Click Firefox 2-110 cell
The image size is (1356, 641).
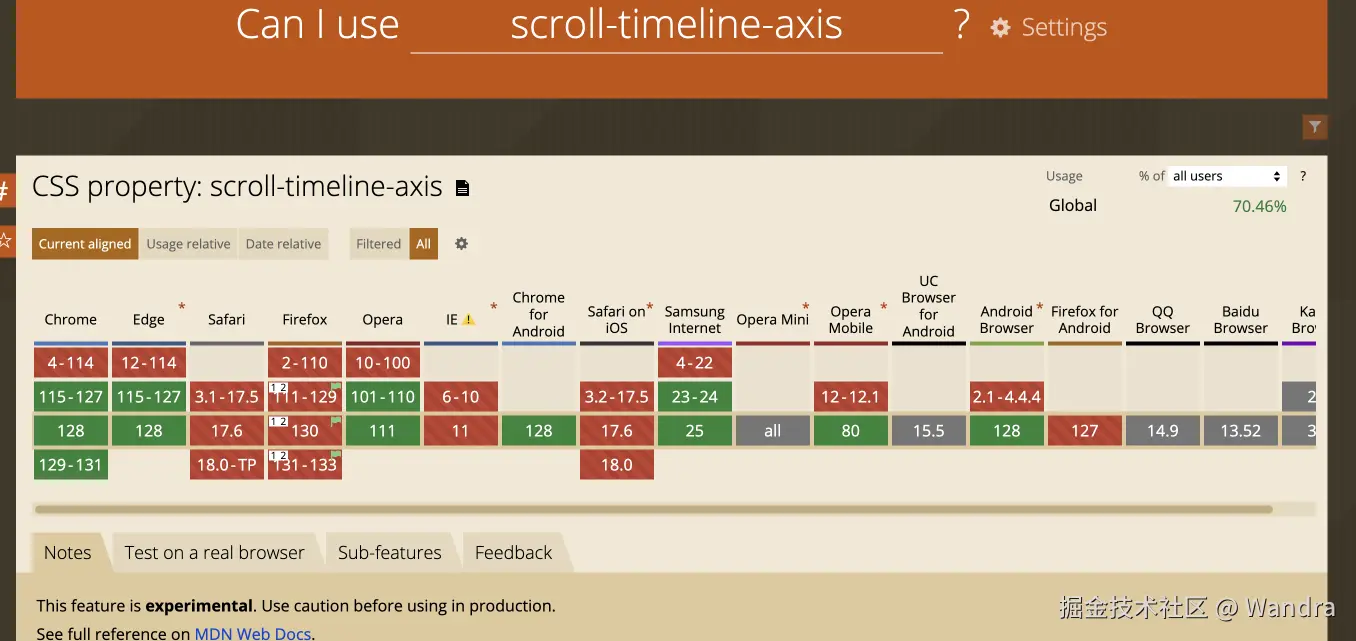[x=305, y=363]
